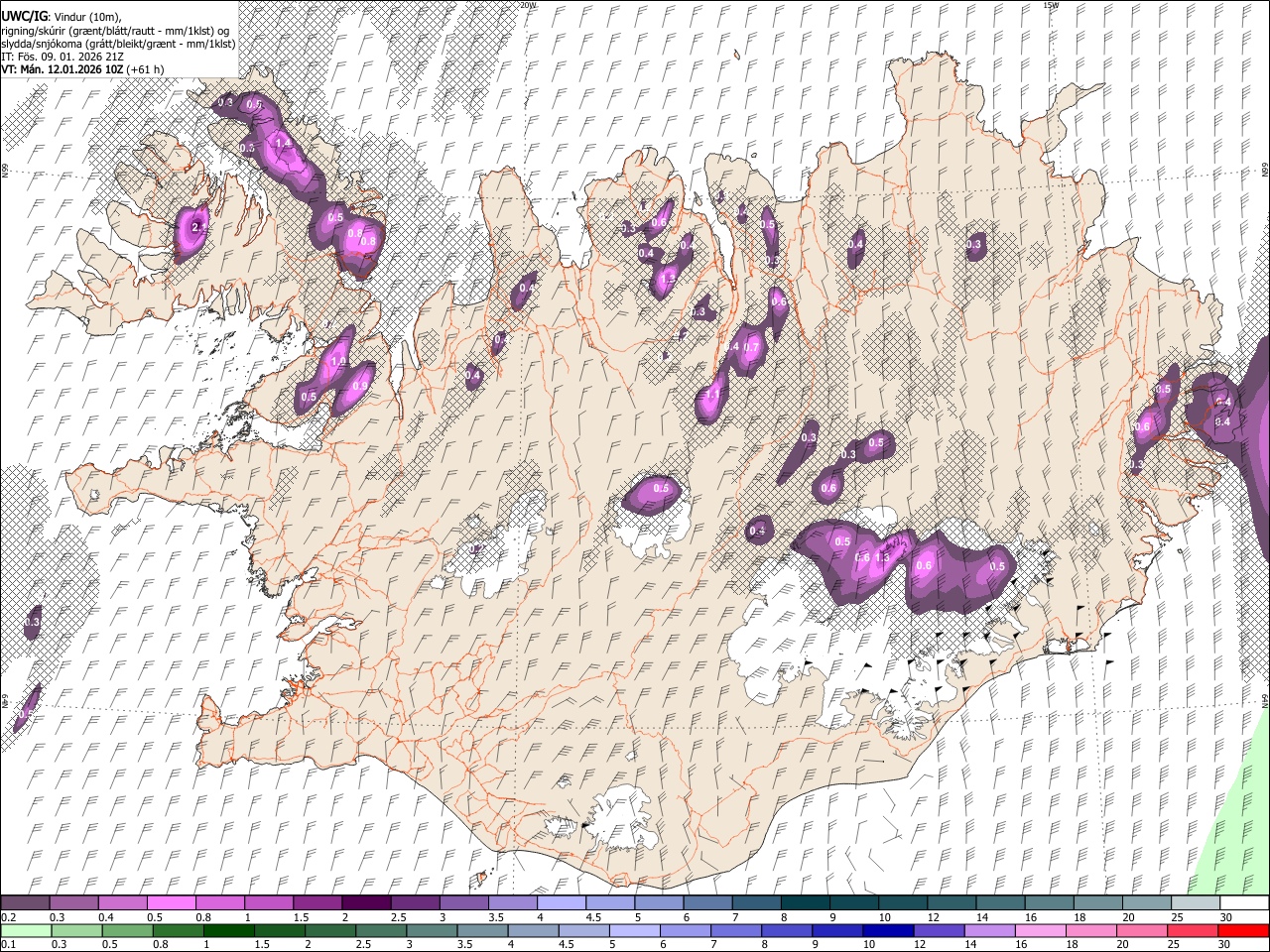Click the '20W' longitude label
Screen dimensions: 1270x952
[528, 5]
